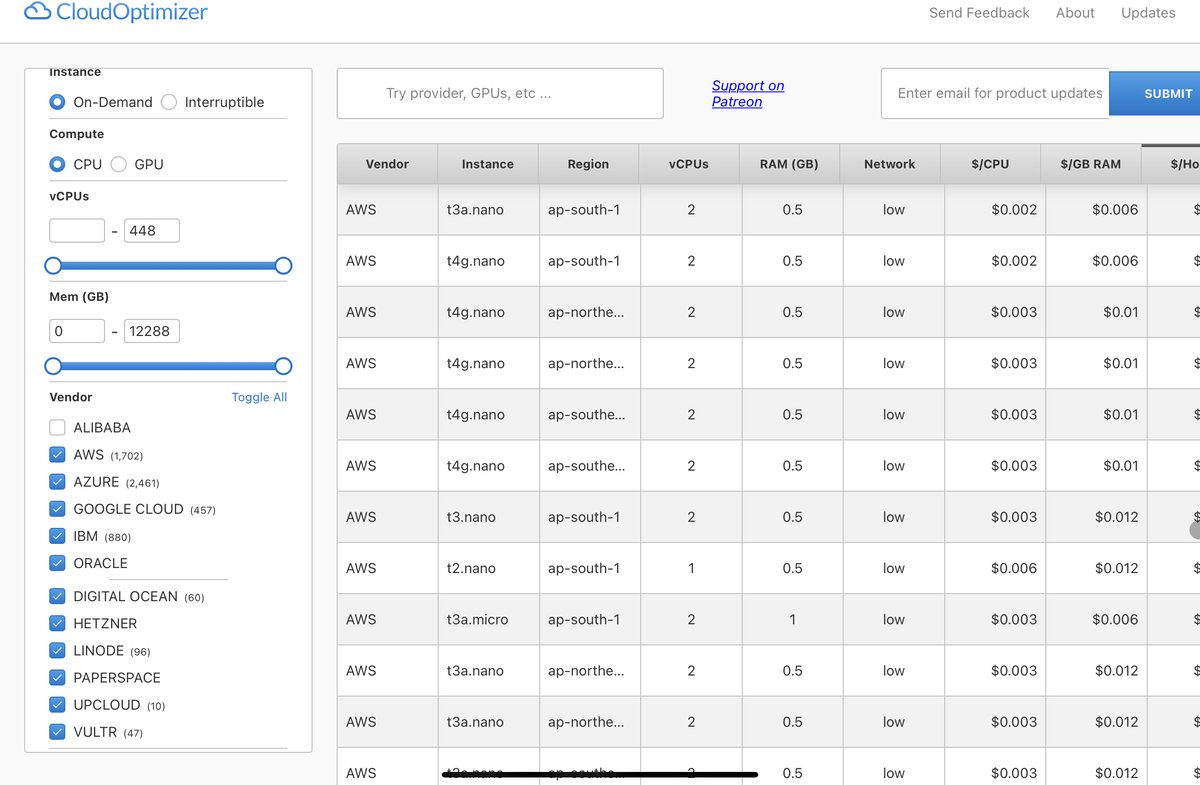
Task: Open the About page
Action: coord(1075,13)
